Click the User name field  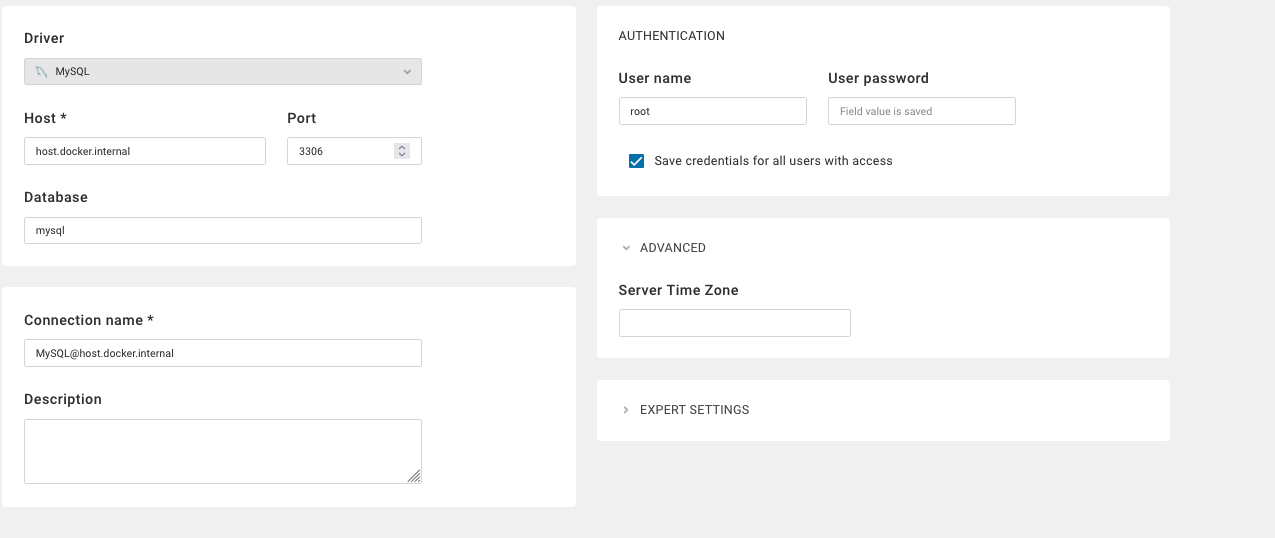713,111
